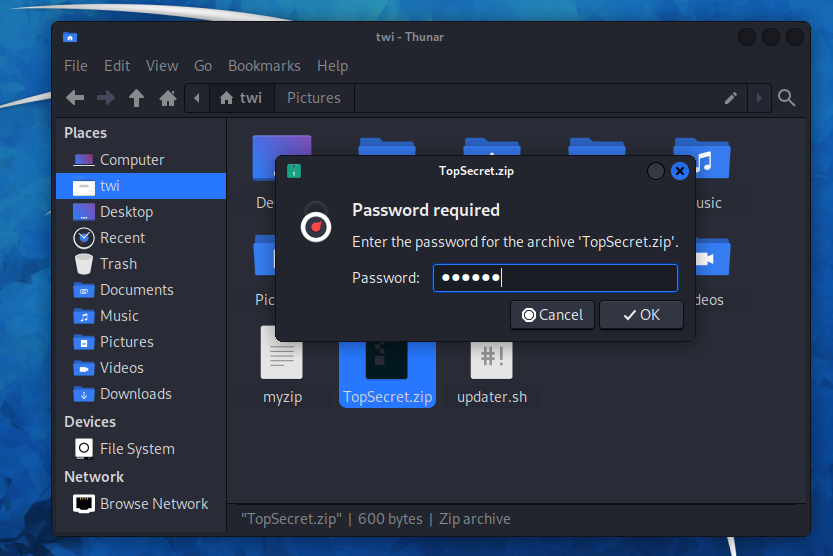Screen dimensions: 833x556
Task: Click the up arrow parent folder icon
Action: coord(137,98)
